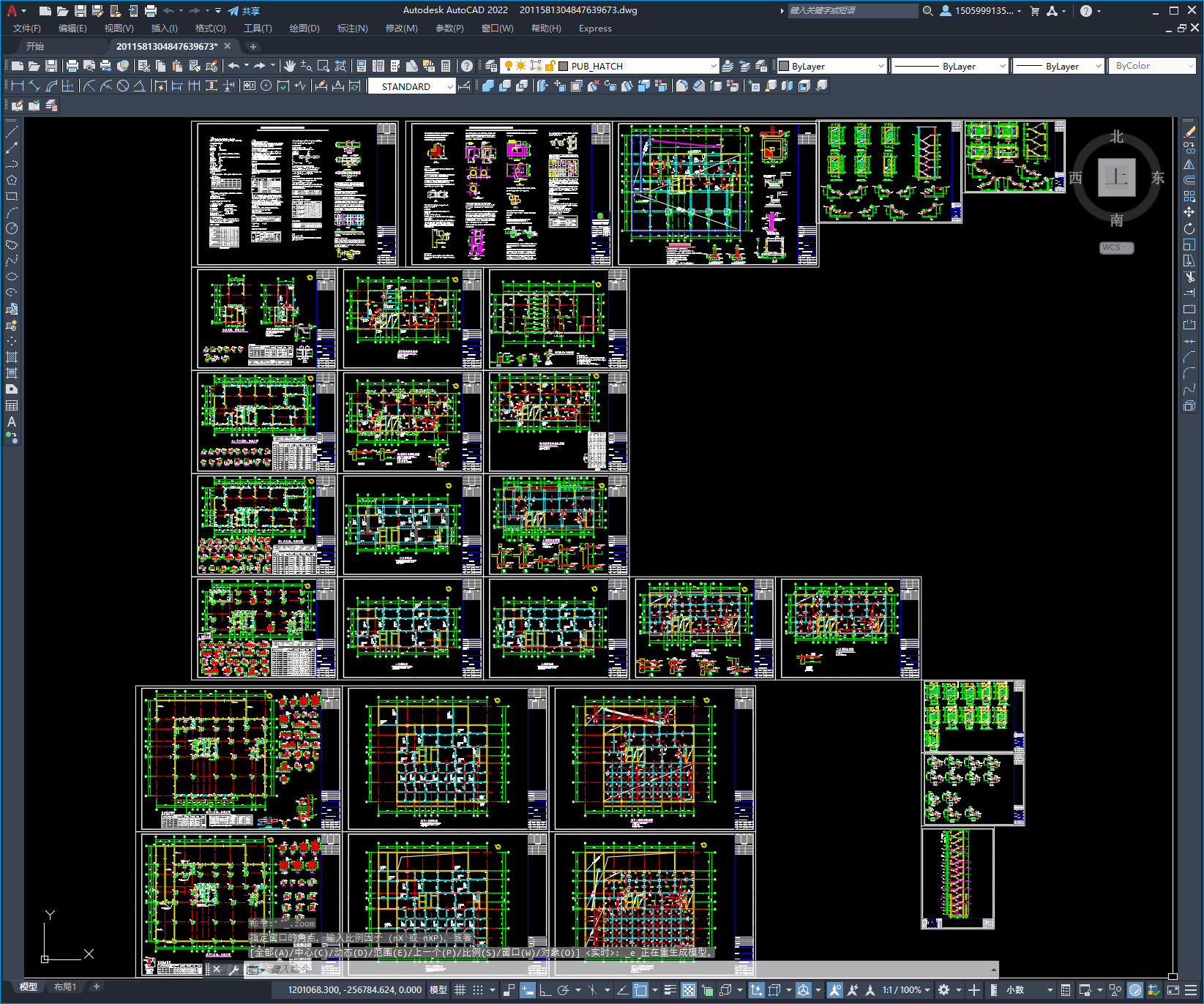Select the Circle draw tool
The height and width of the screenshot is (1004, 1204).
(12, 229)
